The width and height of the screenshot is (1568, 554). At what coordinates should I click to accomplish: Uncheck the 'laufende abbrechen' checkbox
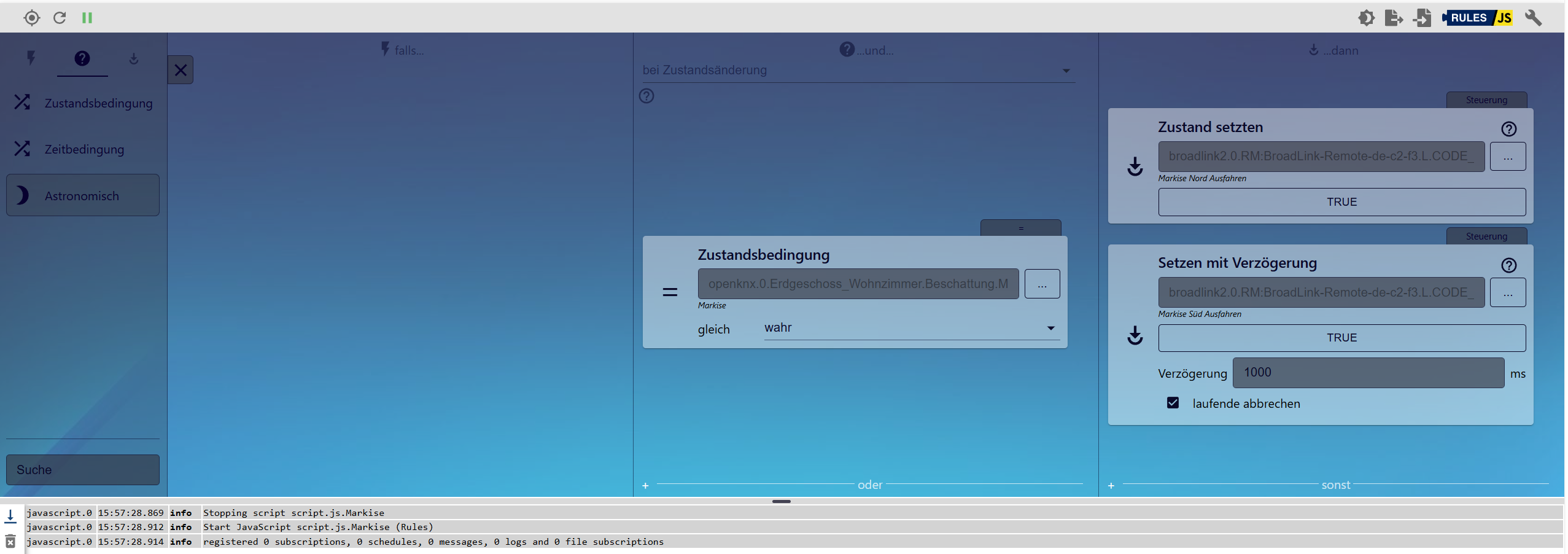(1173, 403)
